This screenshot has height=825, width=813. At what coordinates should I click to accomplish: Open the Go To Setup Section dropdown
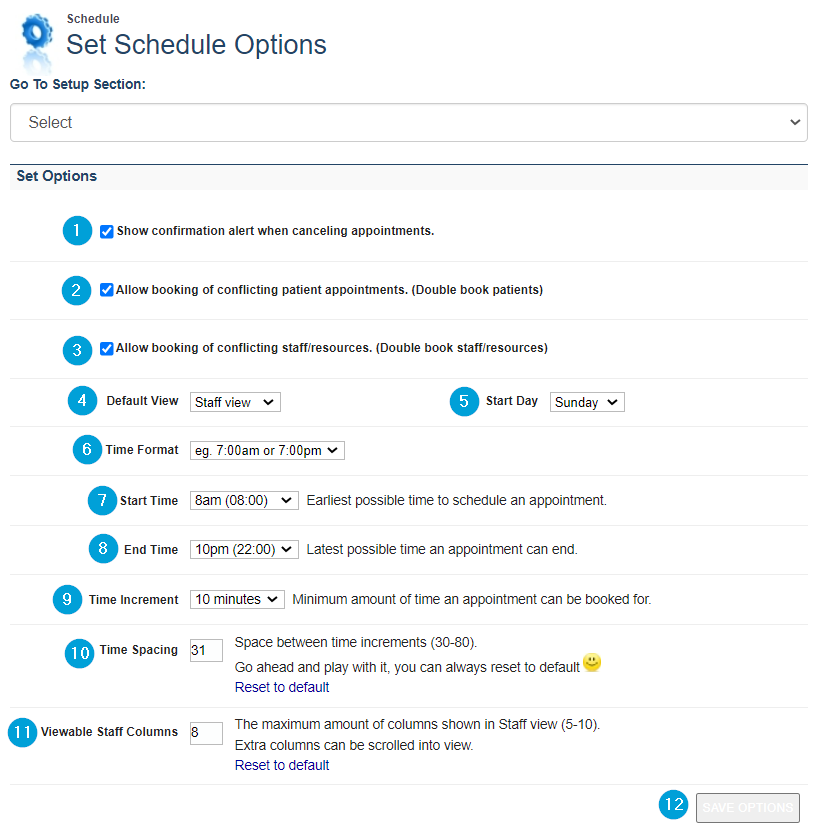[408, 122]
